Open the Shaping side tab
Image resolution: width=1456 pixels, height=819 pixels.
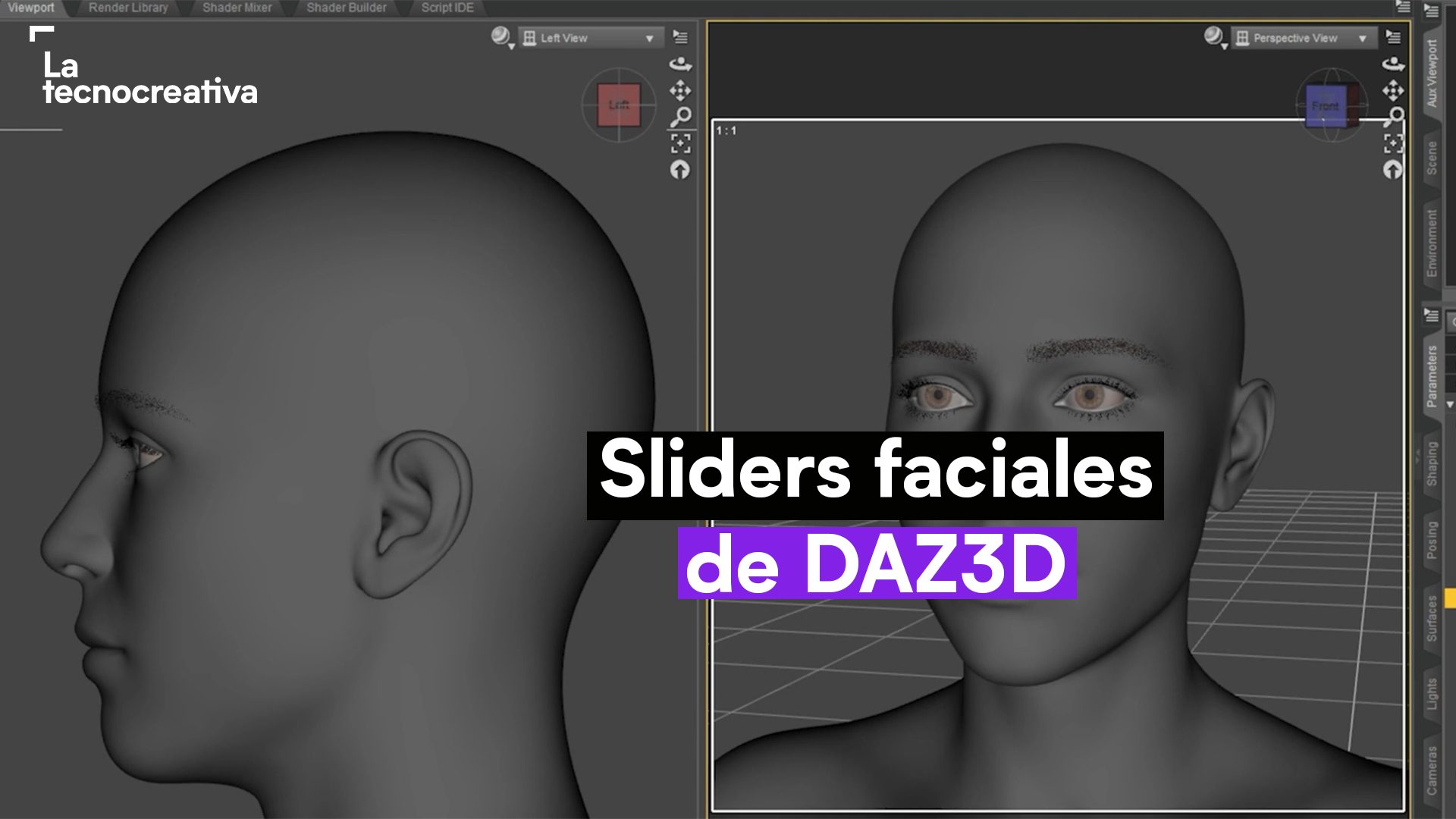1431,463
